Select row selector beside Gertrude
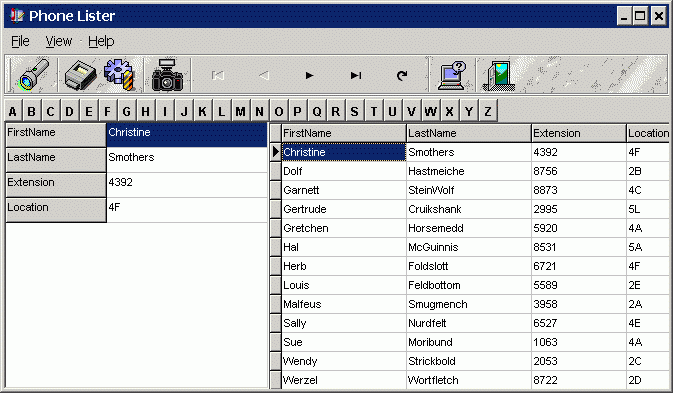Image resolution: width=673 pixels, height=393 pixels. pyautogui.click(x=276, y=209)
